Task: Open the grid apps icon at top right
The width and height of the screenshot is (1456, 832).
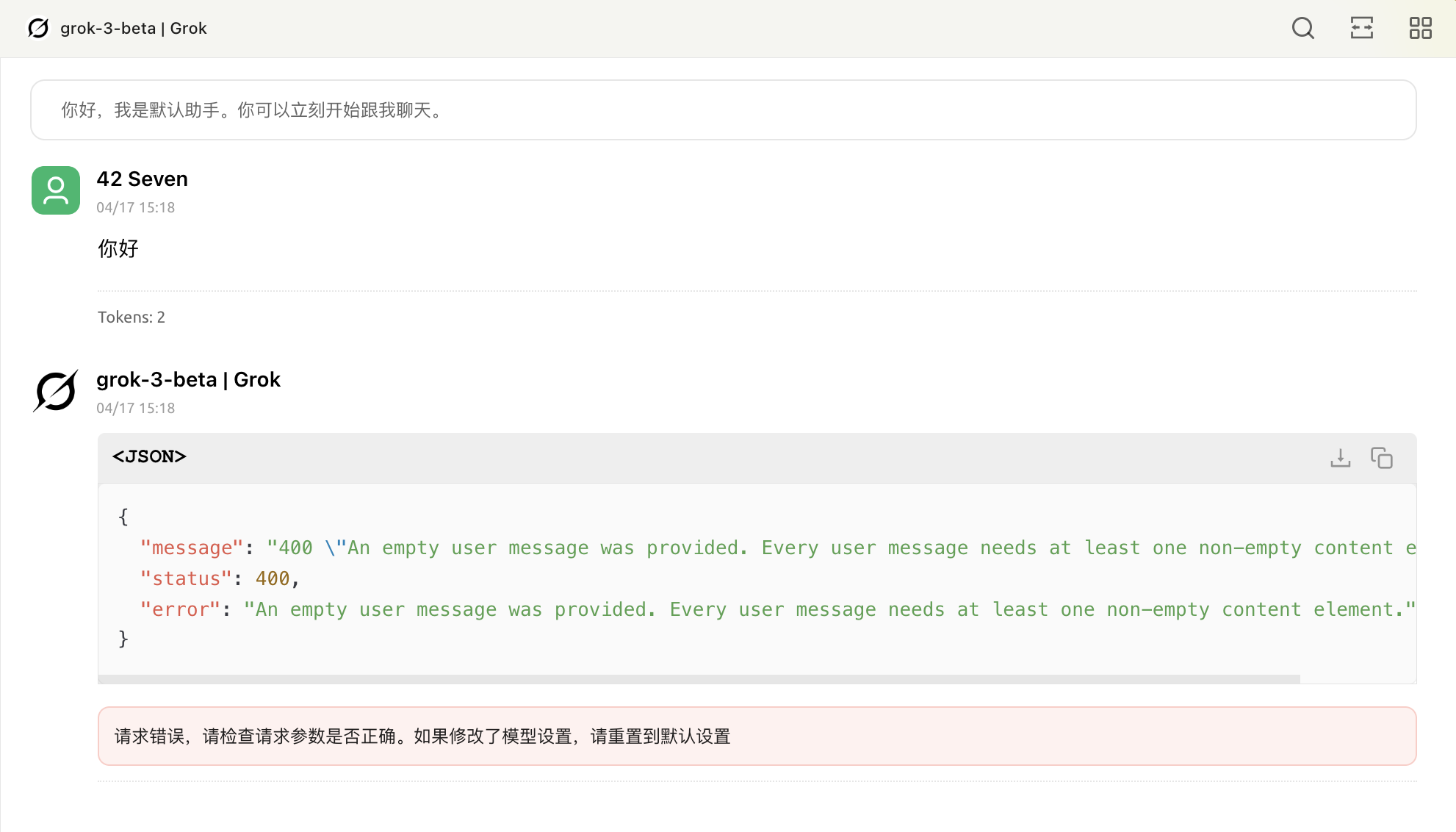Action: 1420,28
